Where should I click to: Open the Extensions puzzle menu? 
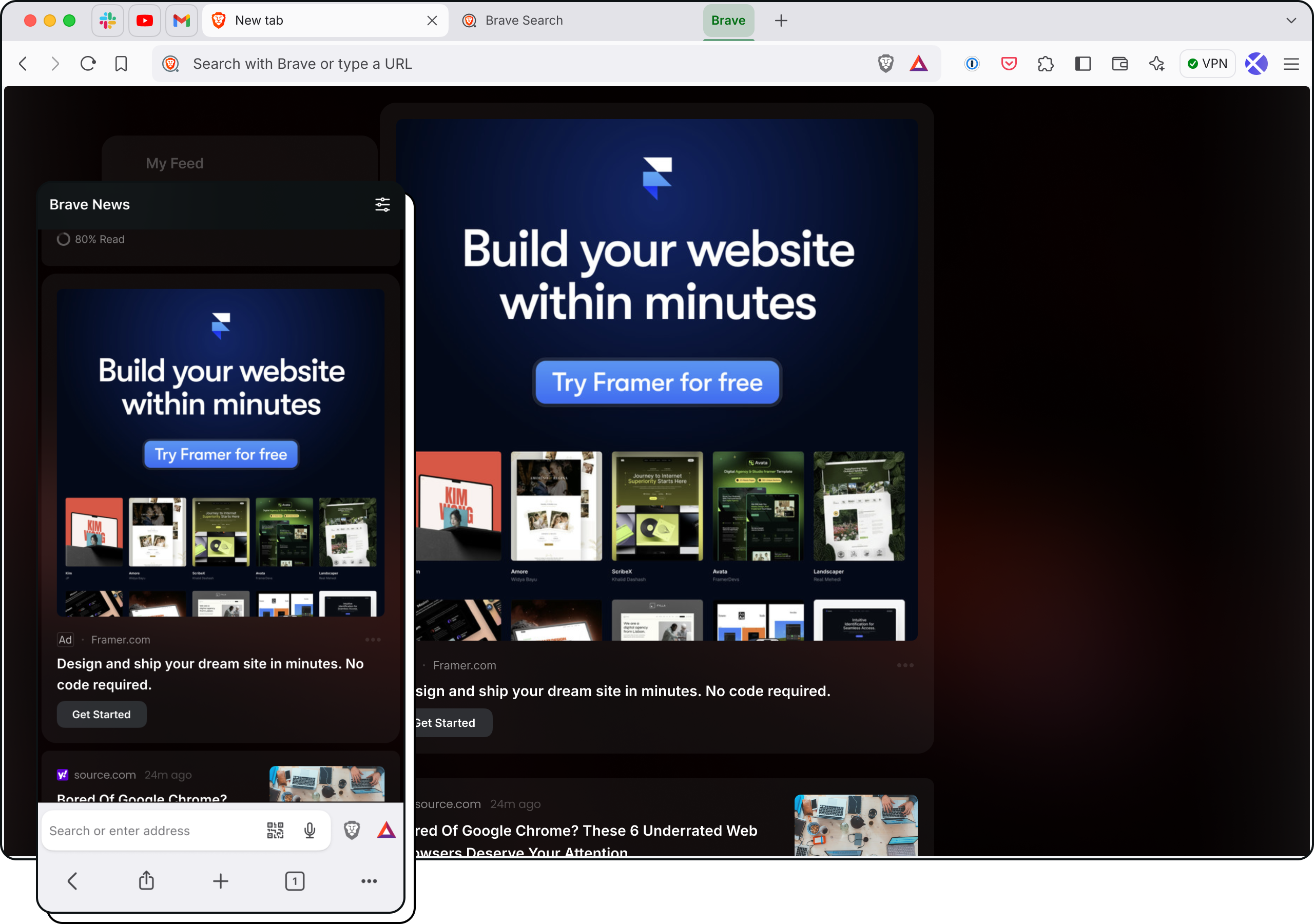tap(1046, 64)
